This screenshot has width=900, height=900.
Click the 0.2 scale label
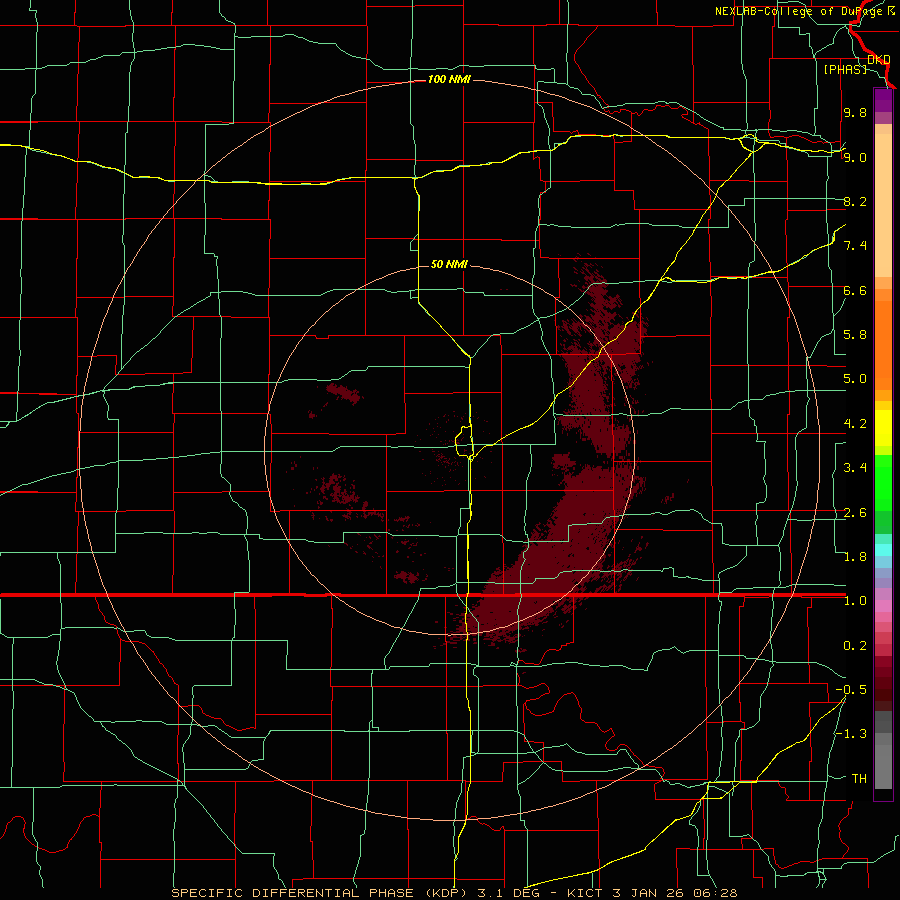(x=855, y=646)
